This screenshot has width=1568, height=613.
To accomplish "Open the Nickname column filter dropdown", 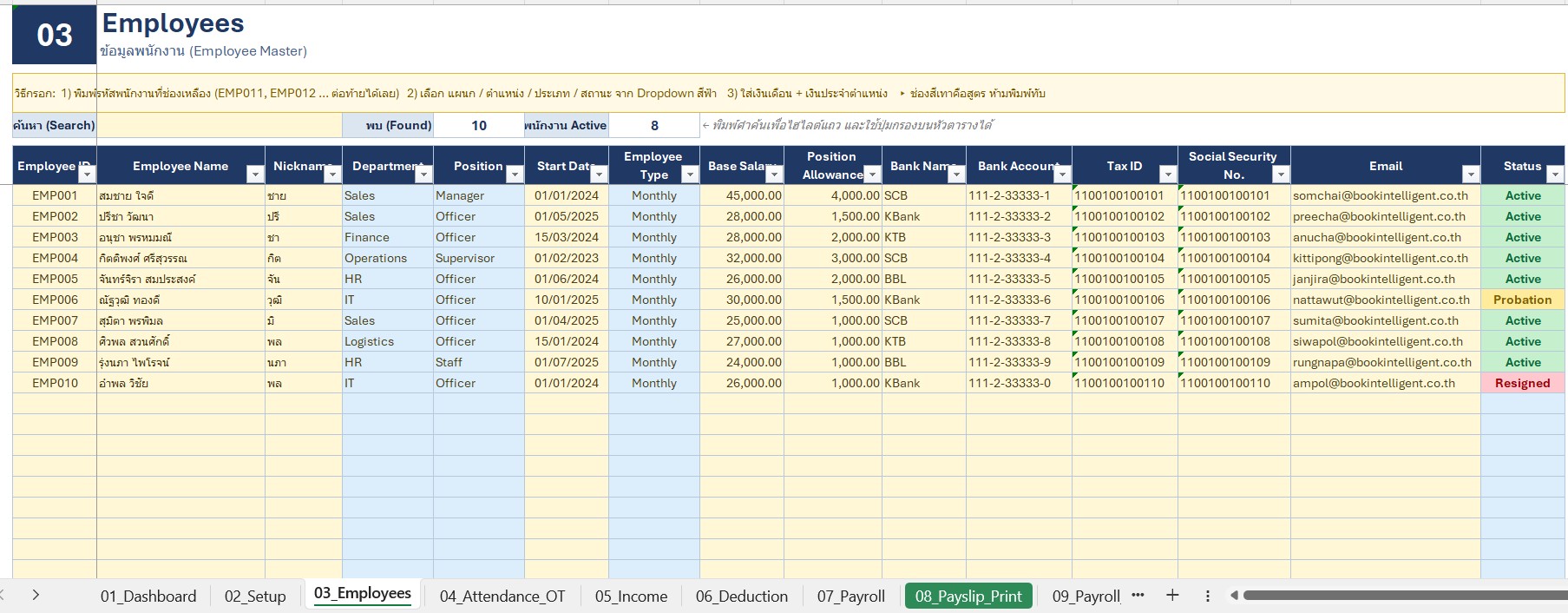I will click(332, 175).
